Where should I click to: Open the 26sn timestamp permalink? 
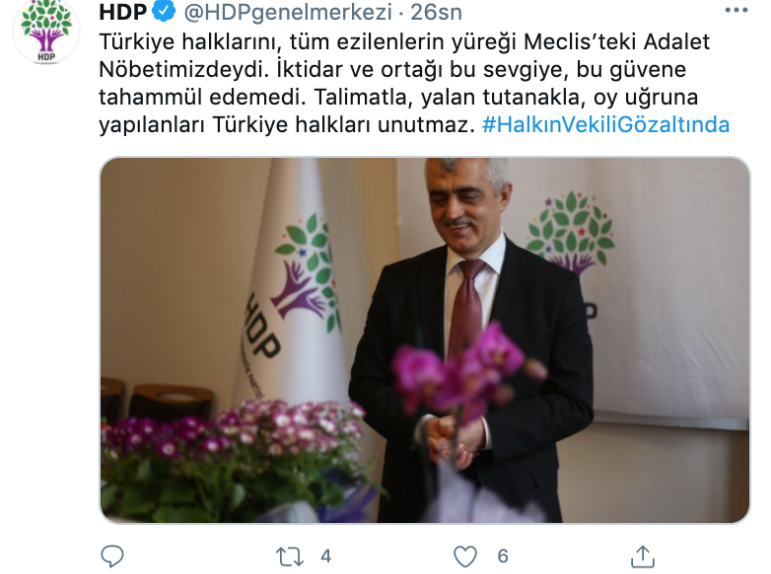(437, 12)
